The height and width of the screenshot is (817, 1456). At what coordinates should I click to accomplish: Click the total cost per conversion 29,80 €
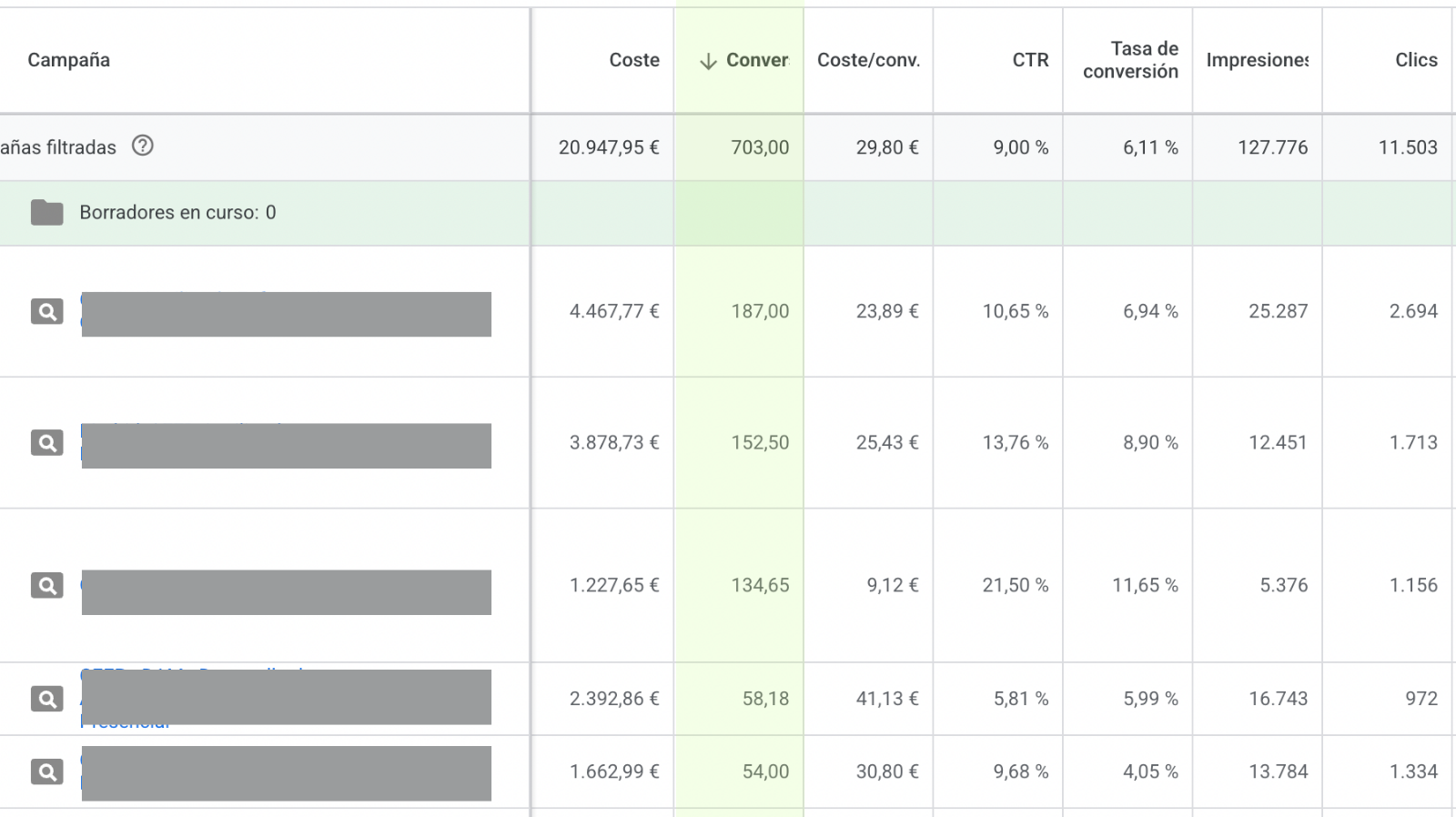pyautogui.click(x=887, y=147)
